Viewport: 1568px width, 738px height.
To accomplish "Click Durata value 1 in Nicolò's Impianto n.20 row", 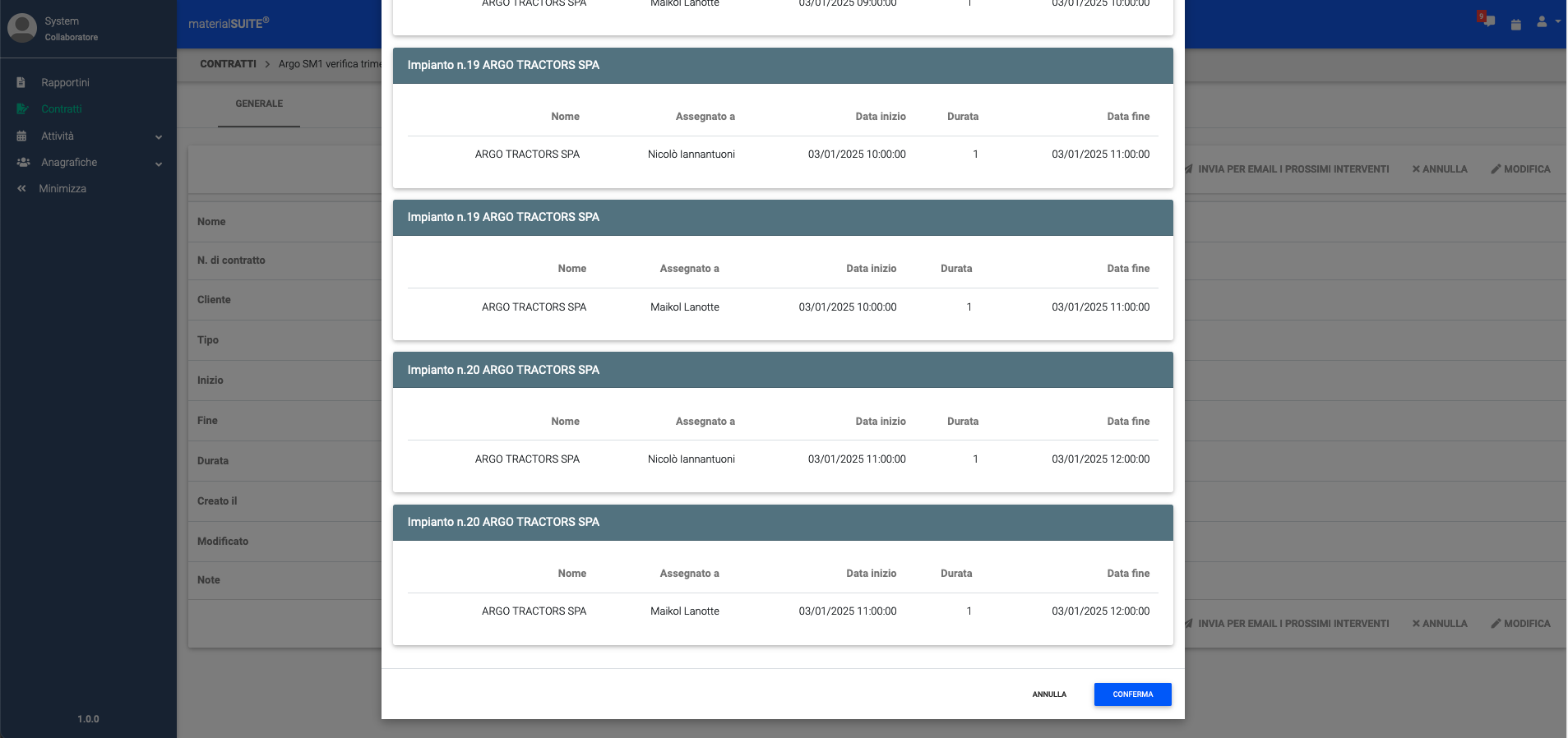I will pyautogui.click(x=975, y=459).
